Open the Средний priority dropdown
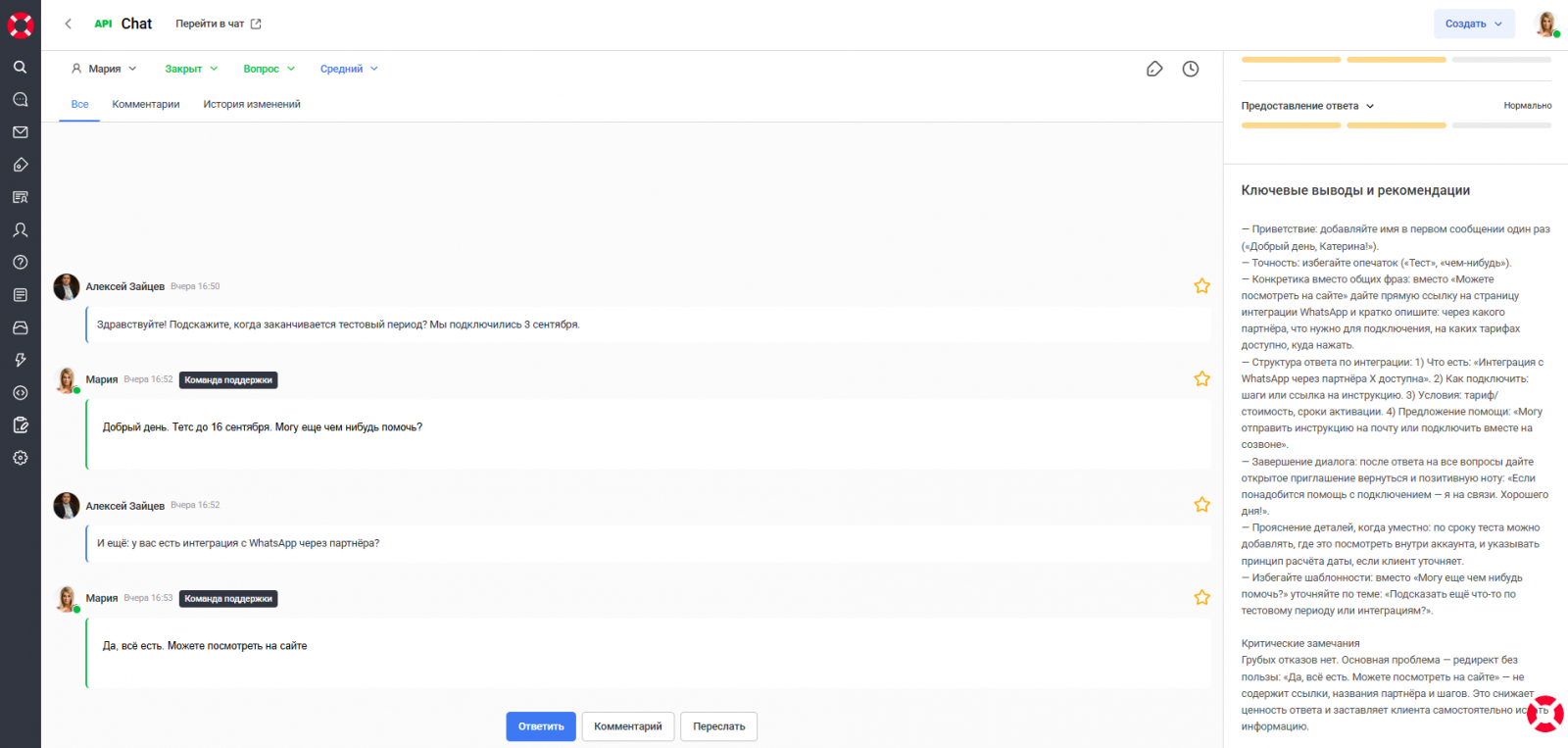Viewport: 1568px width, 748px height. (349, 69)
